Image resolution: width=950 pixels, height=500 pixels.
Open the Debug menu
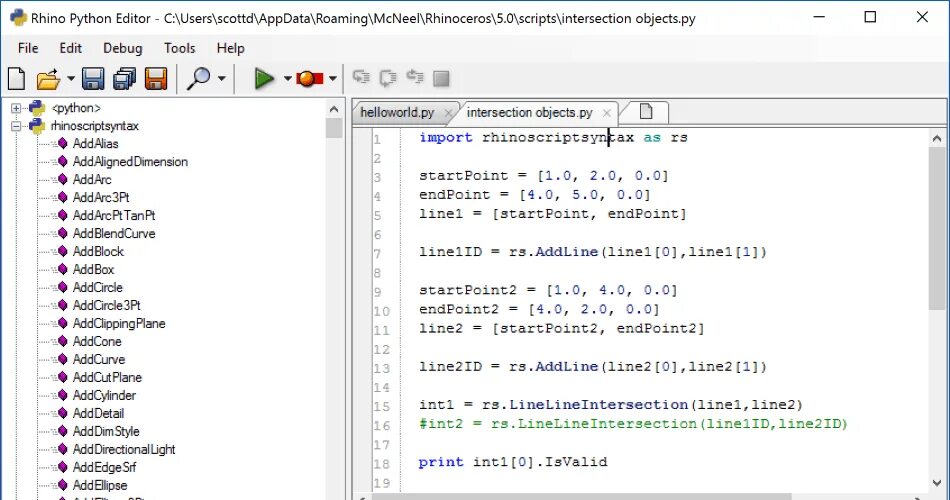122,48
